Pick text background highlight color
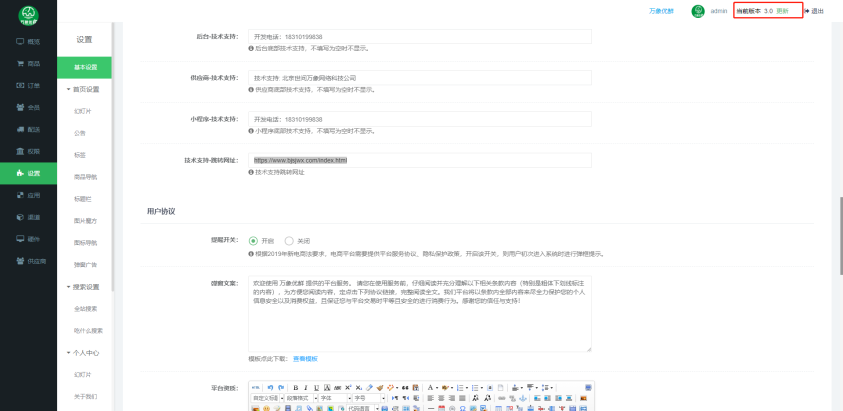 tap(445, 387)
